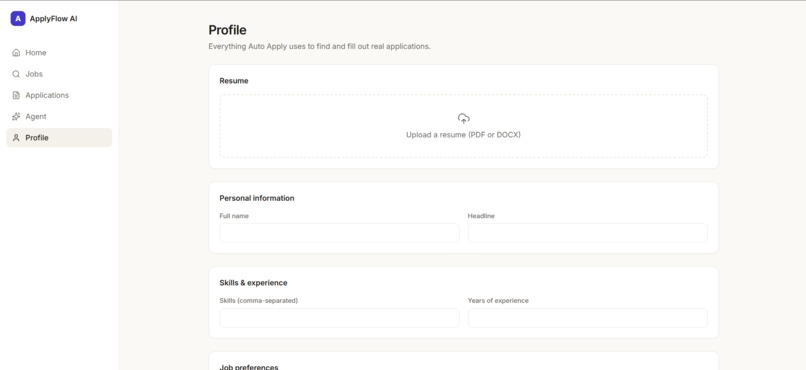Focus the Headline input field

[x=588, y=233]
